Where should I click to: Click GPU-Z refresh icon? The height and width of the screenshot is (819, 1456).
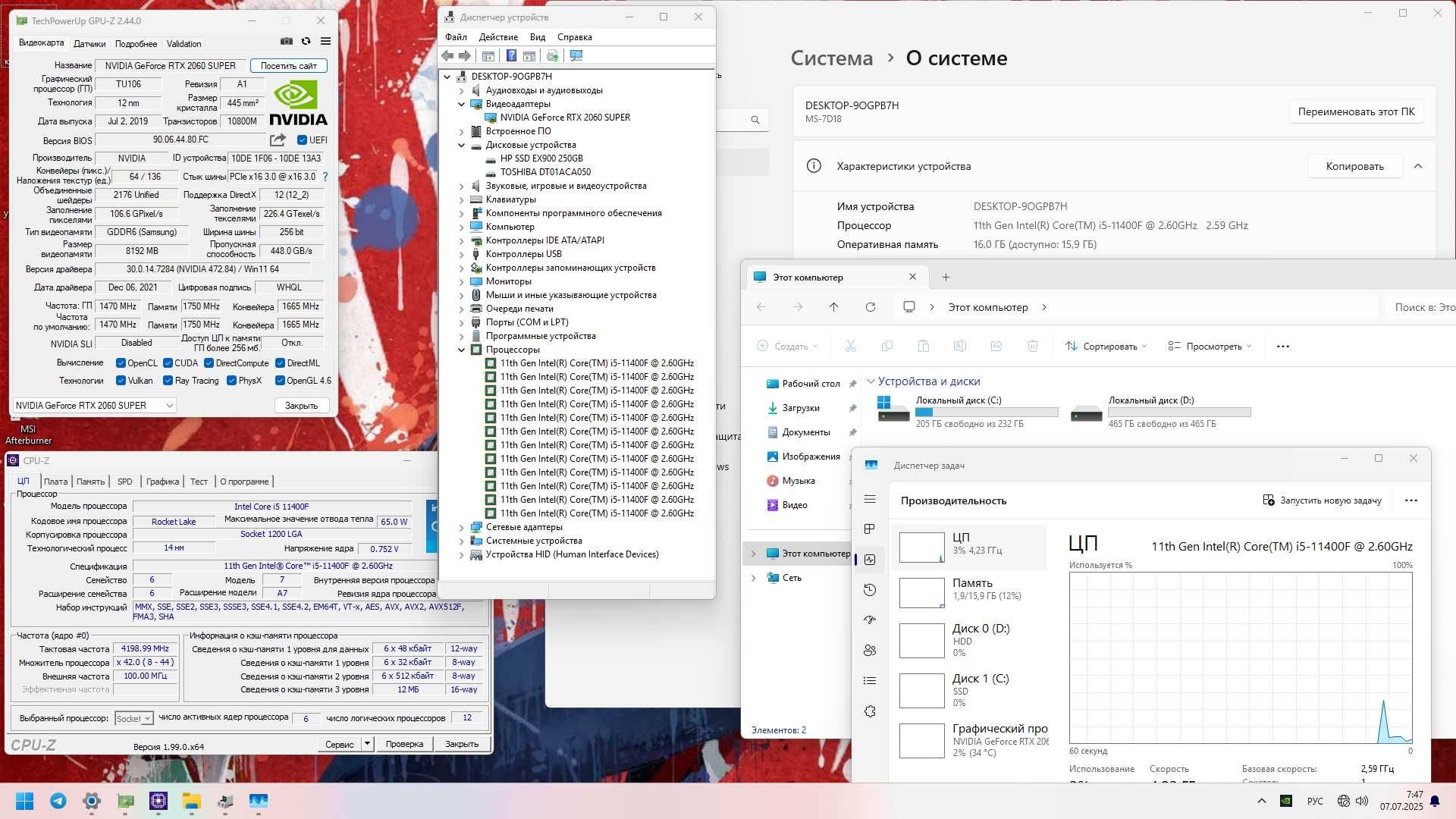(306, 42)
